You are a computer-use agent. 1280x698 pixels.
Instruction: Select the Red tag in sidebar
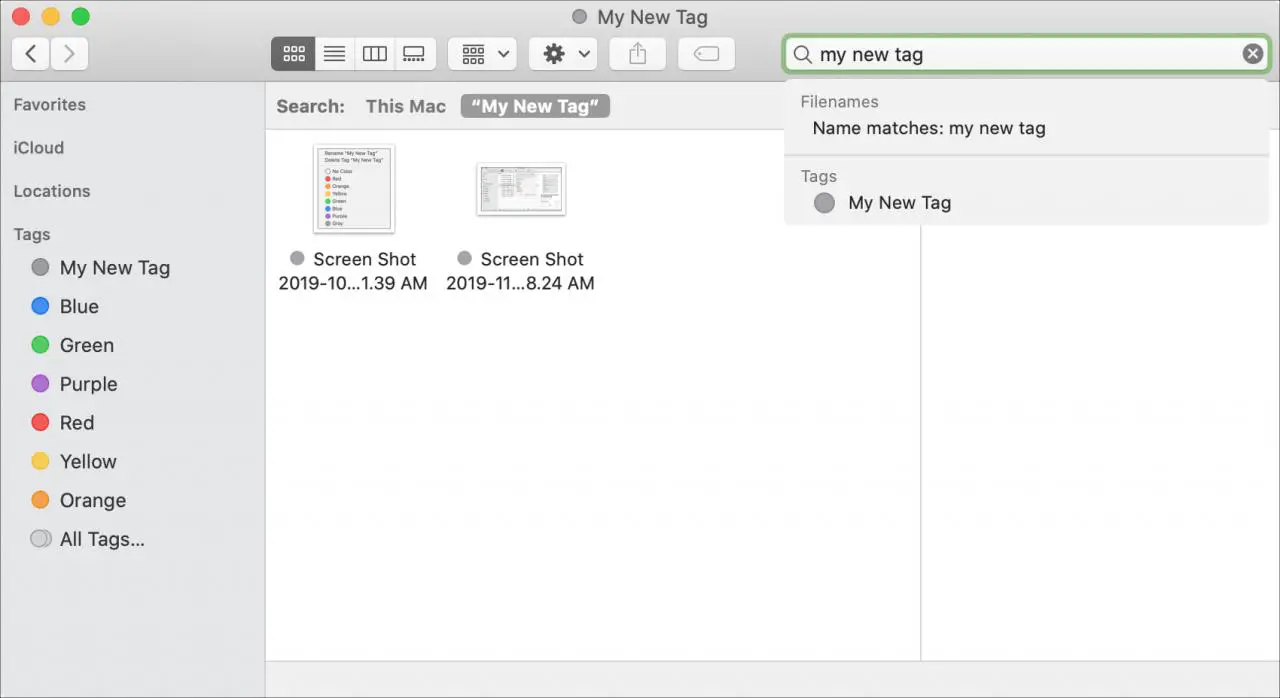coord(76,423)
